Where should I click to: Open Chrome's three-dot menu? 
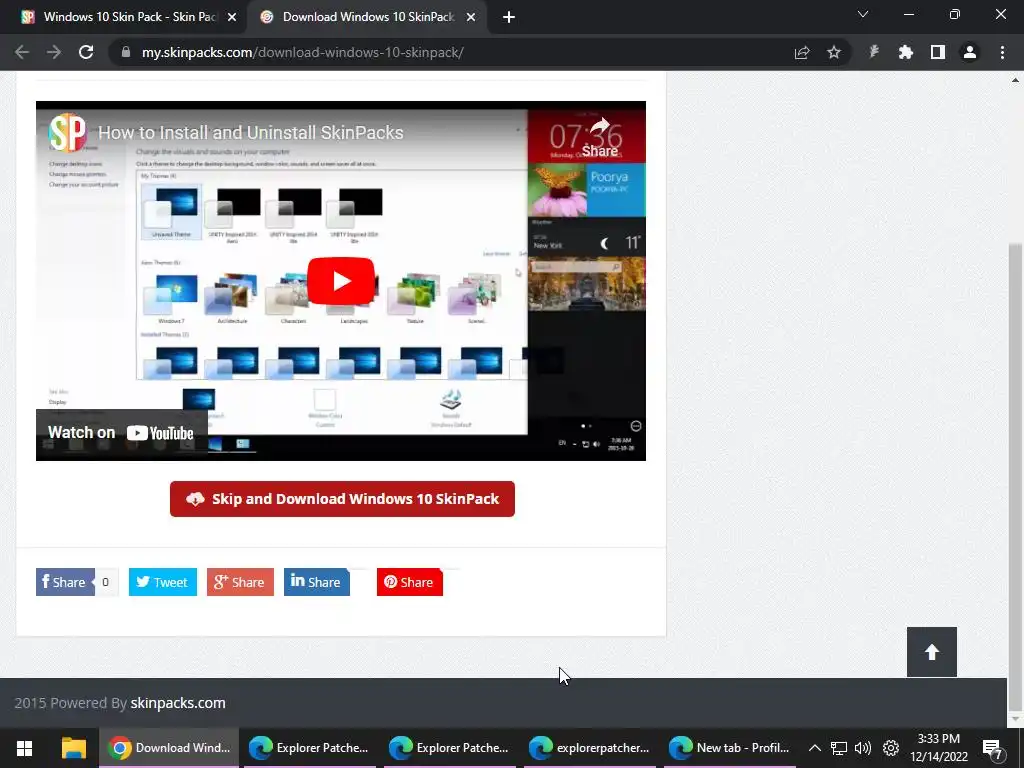[1002, 52]
